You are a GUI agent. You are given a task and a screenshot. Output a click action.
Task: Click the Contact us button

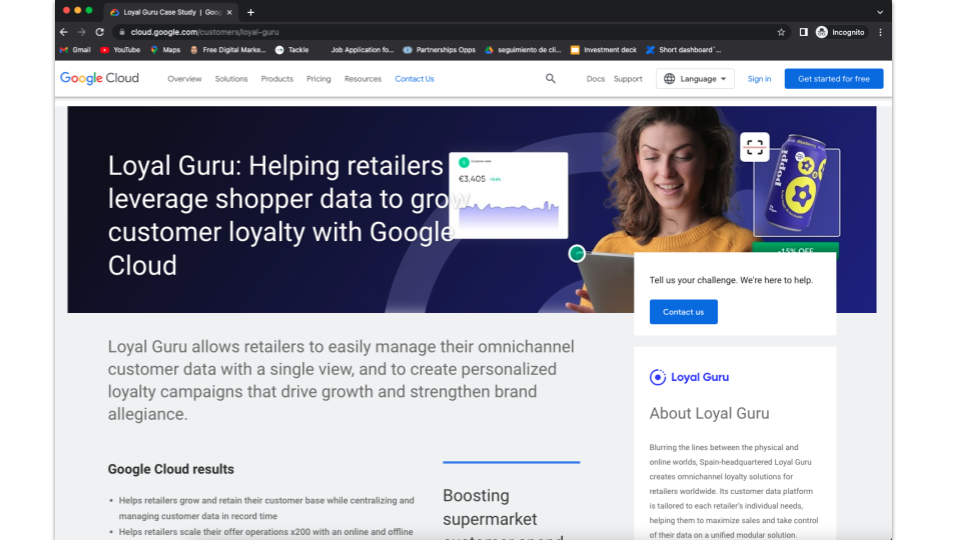683,312
